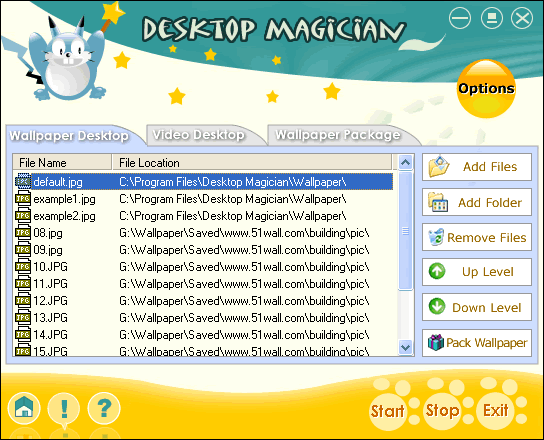The image size is (544, 440).
Task: Click the Remove Files recycle bin icon
Action: click(x=436, y=237)
